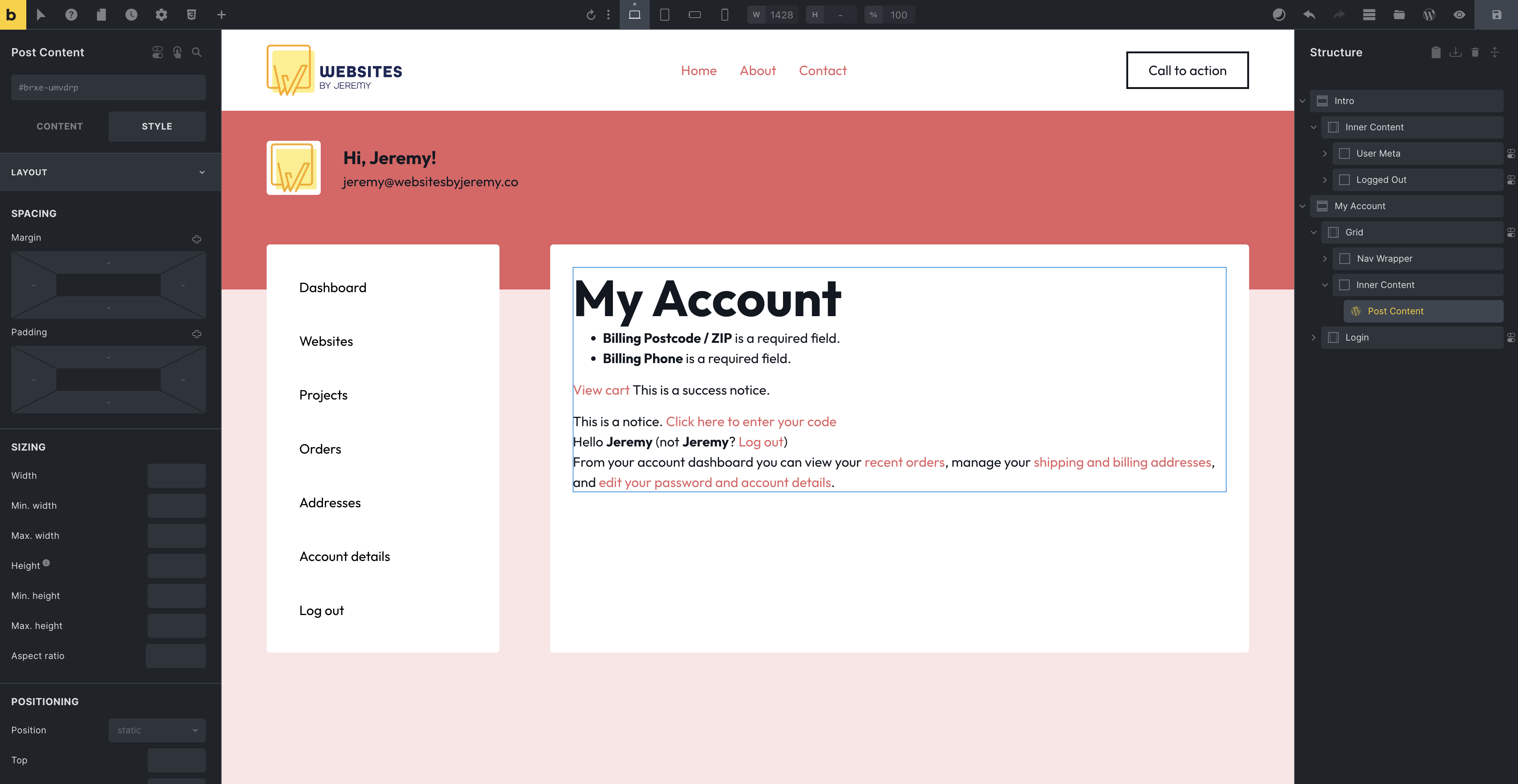Click conditions toggle icon beside Logged Out
Screen dimensions: 1518x784
(x=1512, y=180)
